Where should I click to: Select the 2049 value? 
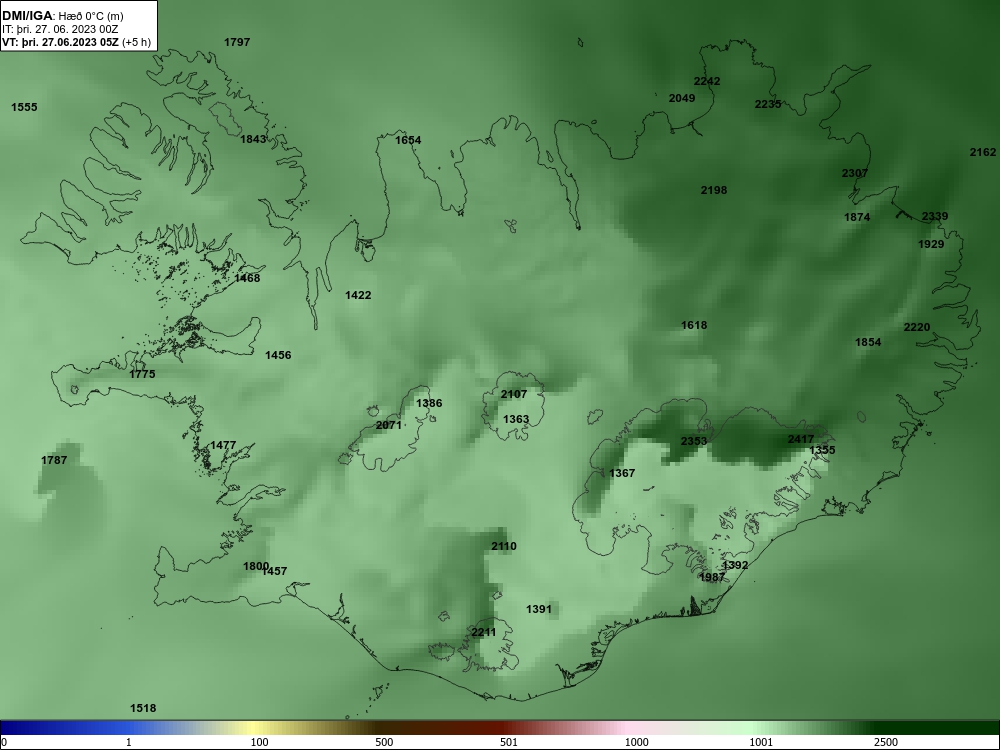pyautogui.click(x=682, y=98)
